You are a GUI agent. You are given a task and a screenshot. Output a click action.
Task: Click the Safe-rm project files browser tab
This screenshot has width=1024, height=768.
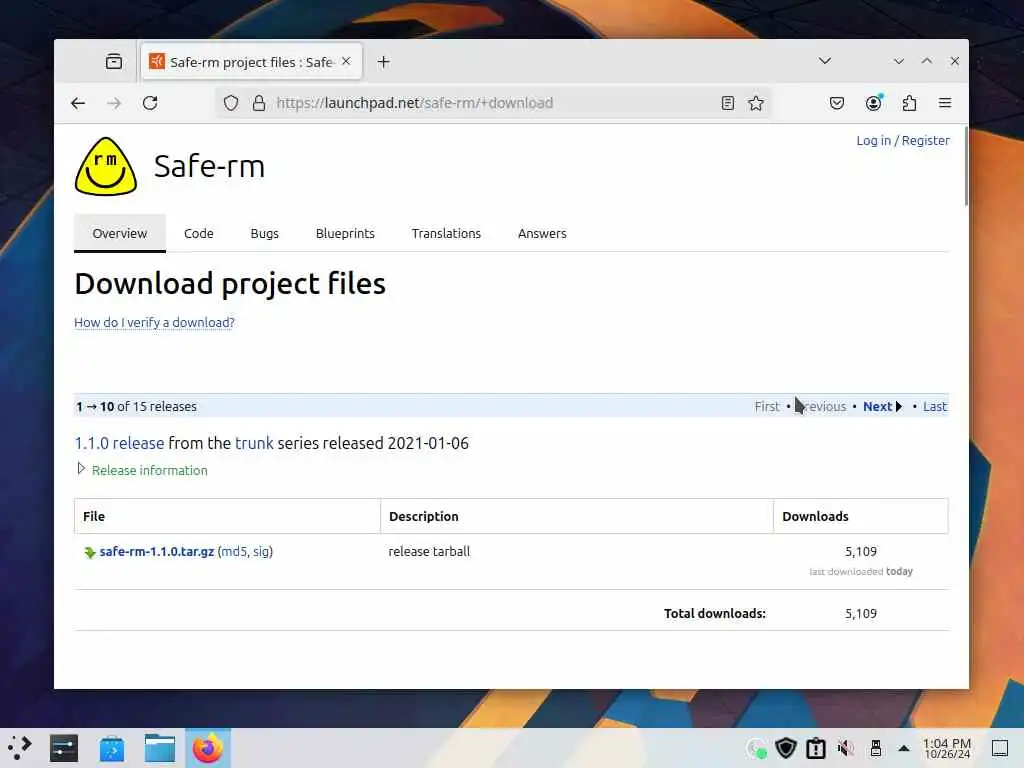pyautogui.click(x=251, y=62)
